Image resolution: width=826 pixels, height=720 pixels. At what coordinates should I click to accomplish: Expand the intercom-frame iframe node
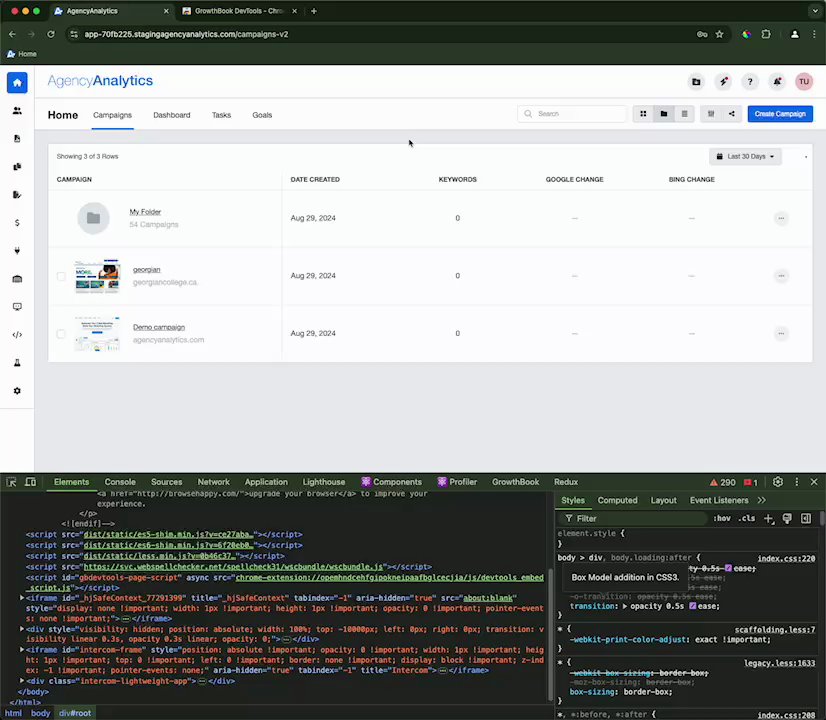point(22,650)
